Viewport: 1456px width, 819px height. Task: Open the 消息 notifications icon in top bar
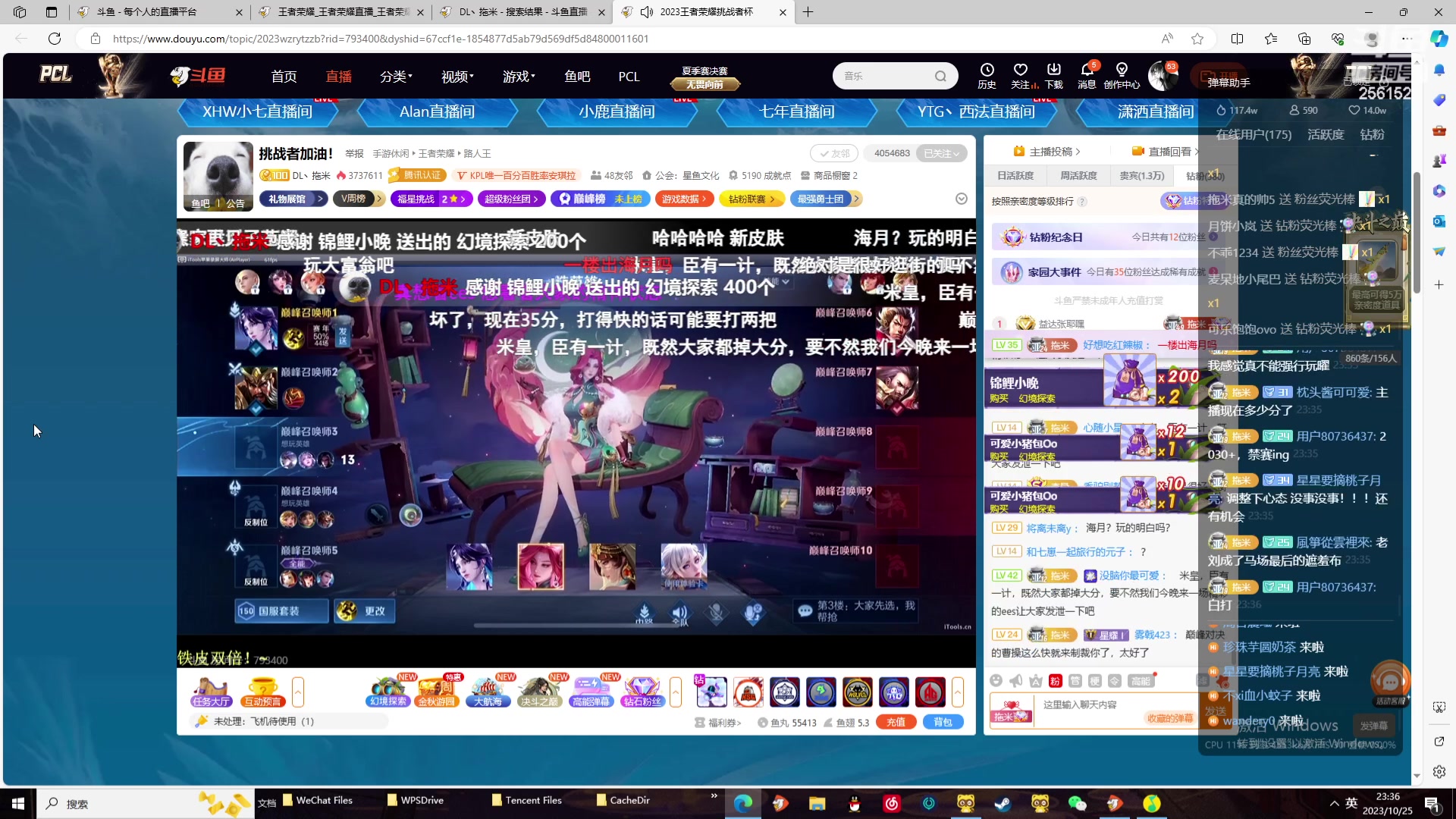click(1086, 76)
